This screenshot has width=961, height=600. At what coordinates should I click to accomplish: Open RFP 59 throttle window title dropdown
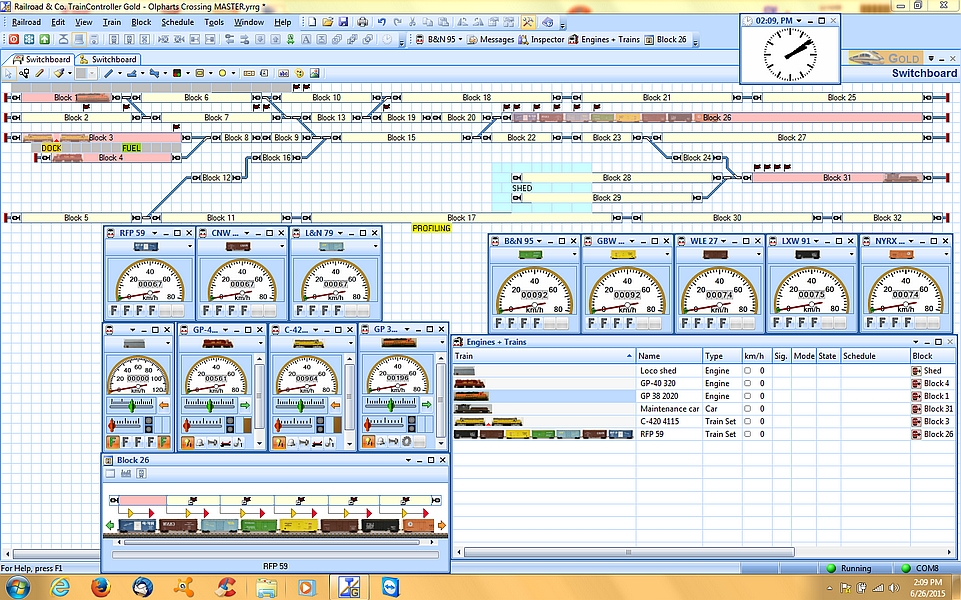pos(155,234)
